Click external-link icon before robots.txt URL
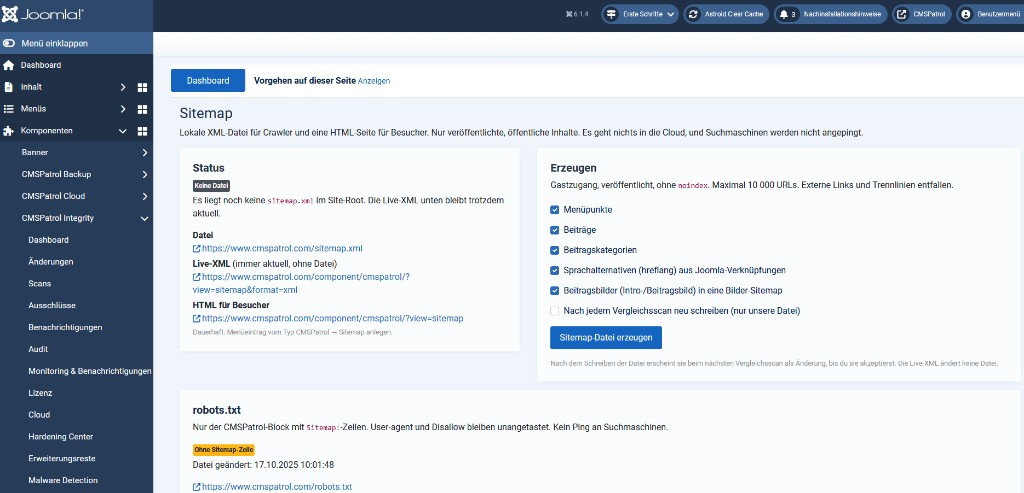The width and height of the screenshot is (1024, 493). [197, 486]
